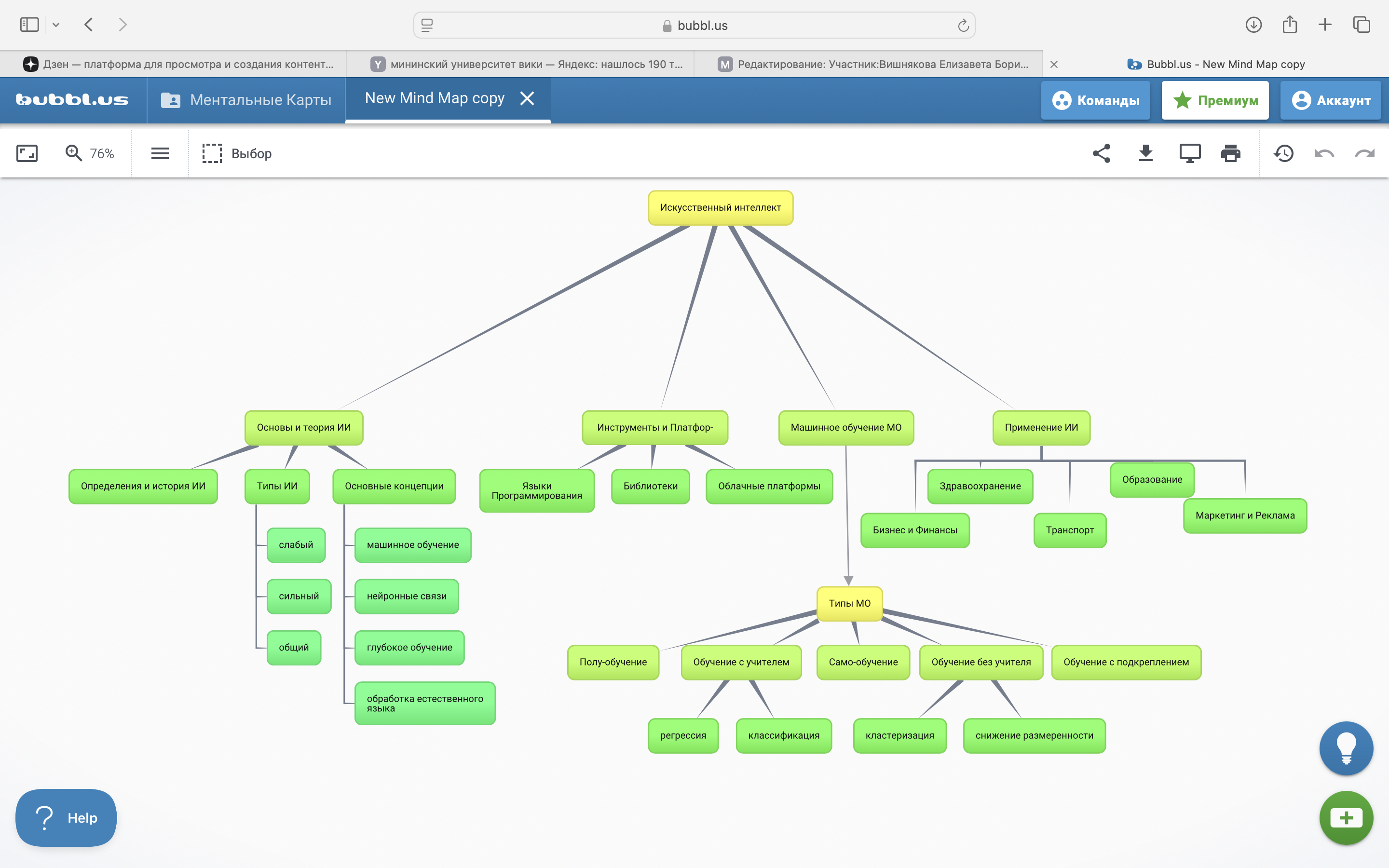Open the hamburger menu in toolbar
Viewport: 1389px width, 868px height.
click(x=160, y=153)
